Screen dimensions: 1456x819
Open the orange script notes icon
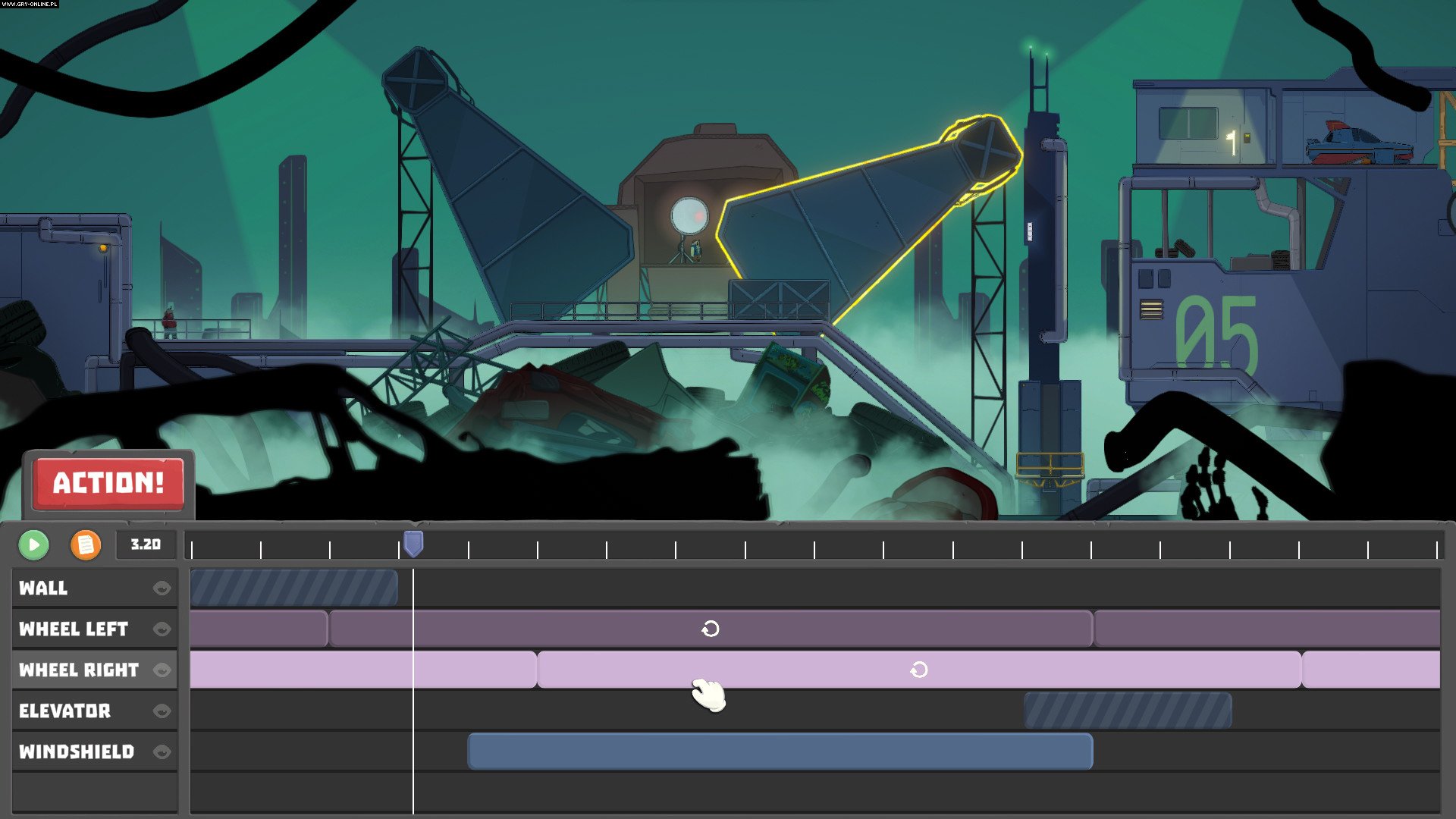(x=86, y=544)
